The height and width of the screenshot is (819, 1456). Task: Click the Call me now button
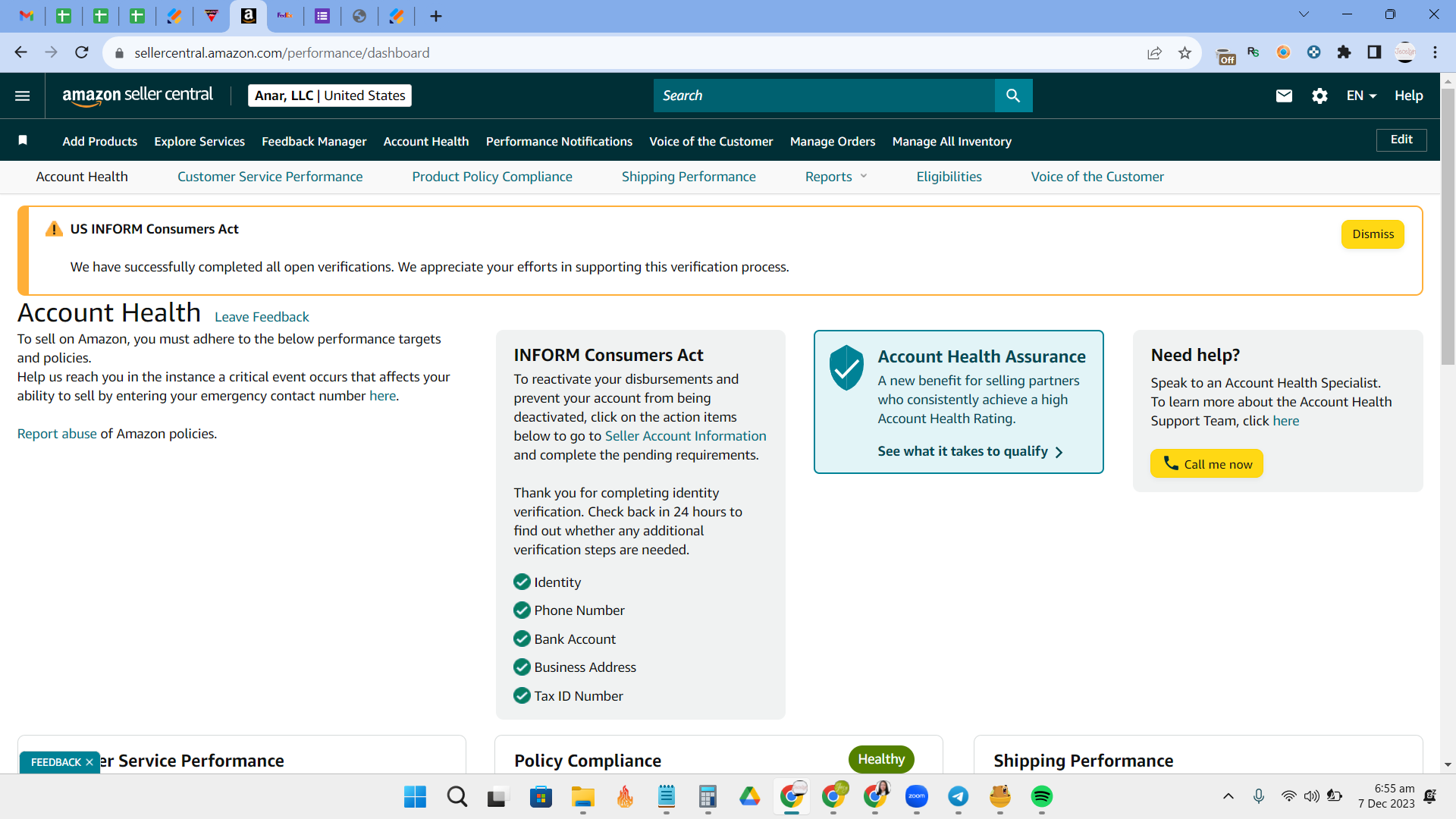1207,463
